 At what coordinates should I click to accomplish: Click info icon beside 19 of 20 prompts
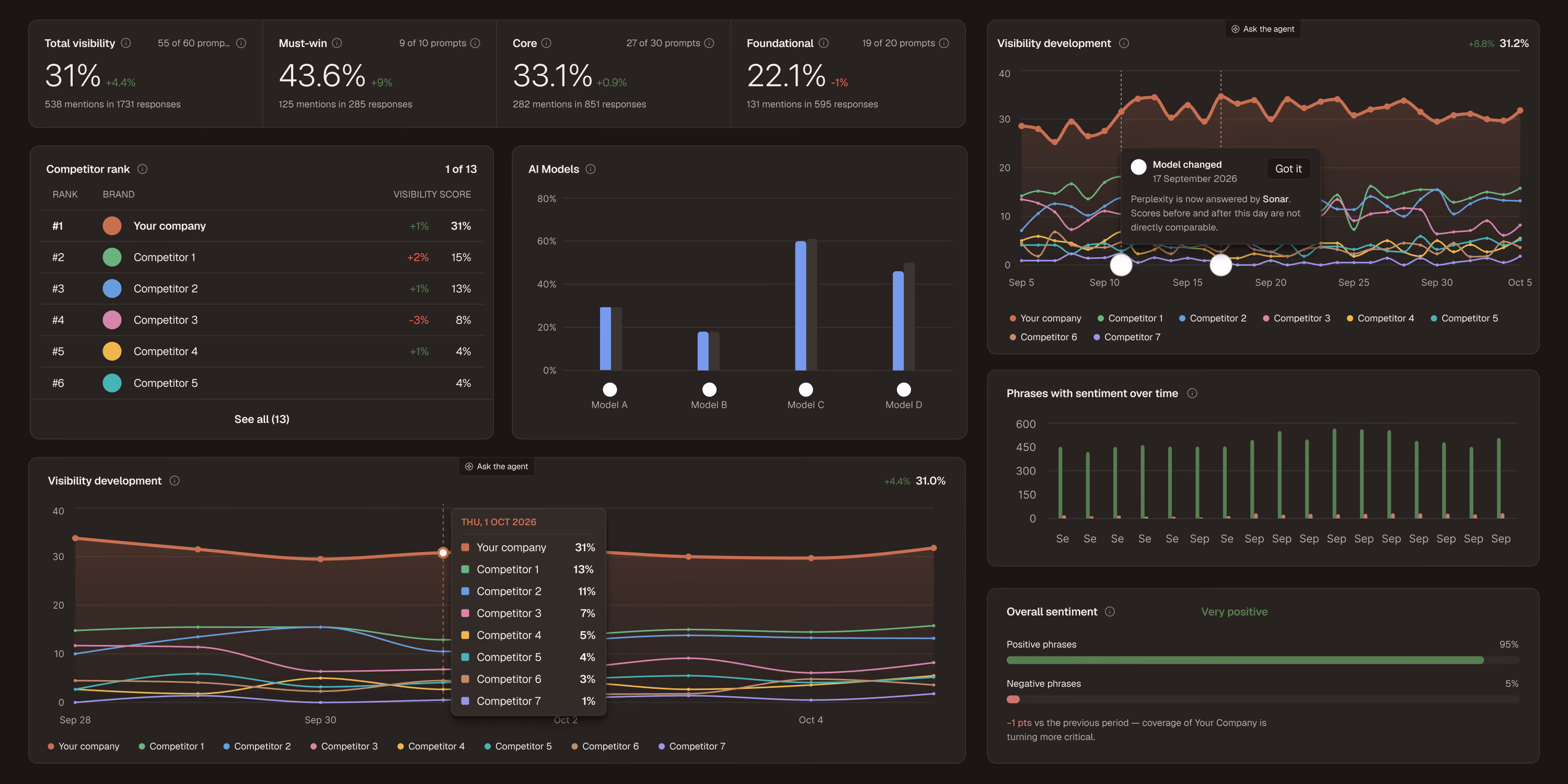click(944, 43)
